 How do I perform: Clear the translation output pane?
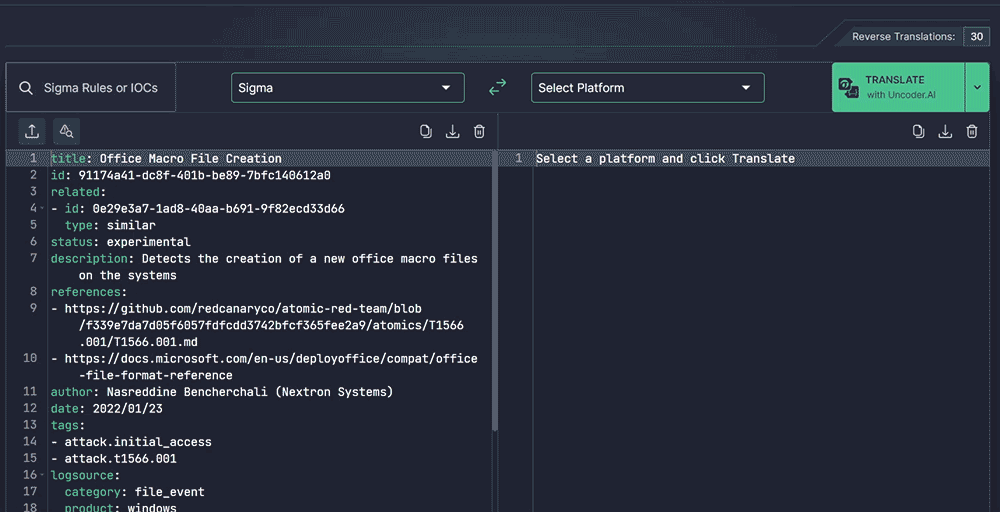972,131
